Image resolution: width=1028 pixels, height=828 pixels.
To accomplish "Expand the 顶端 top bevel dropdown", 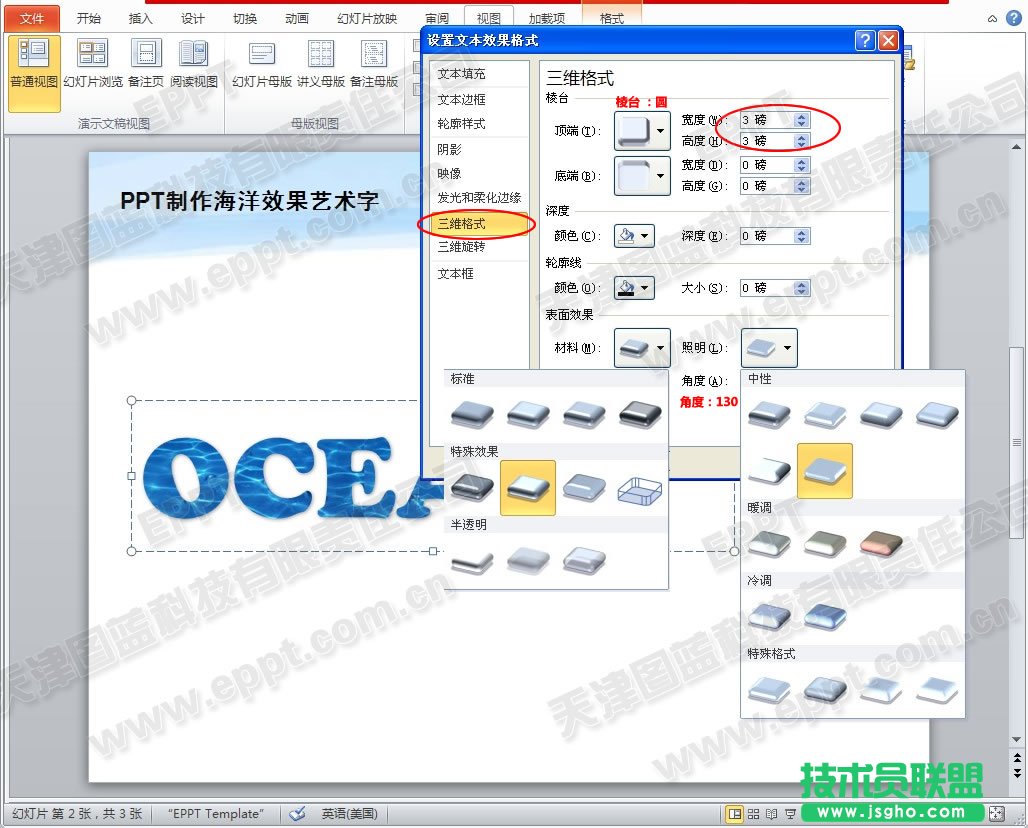I will (x=660, y=131).
